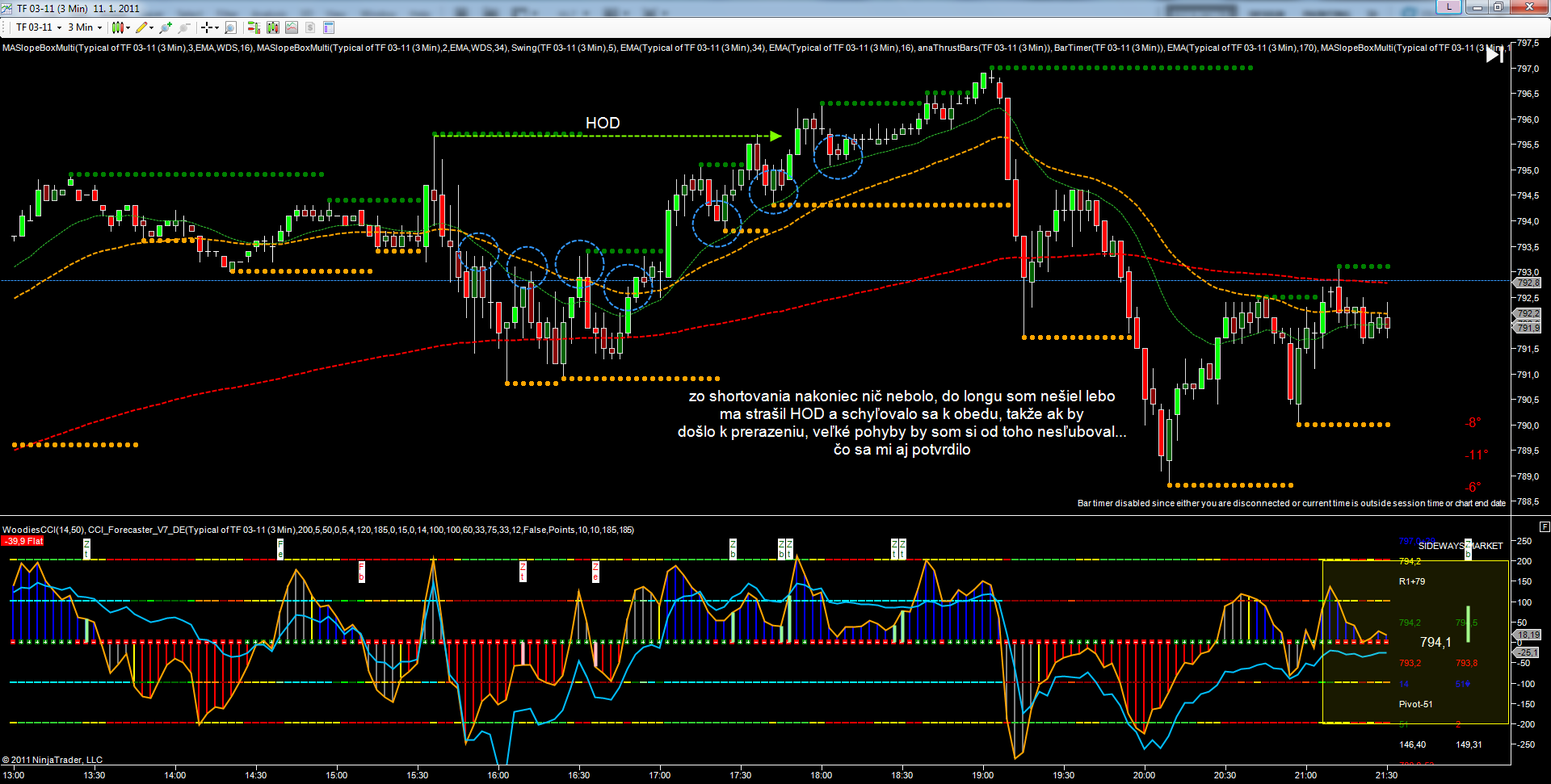Click the 'TF 03-11 (3 Min) 11. 1. 2011' window title
This screenshot has width=1551, height=784.
pyautogui.click(x=78, y=8)
